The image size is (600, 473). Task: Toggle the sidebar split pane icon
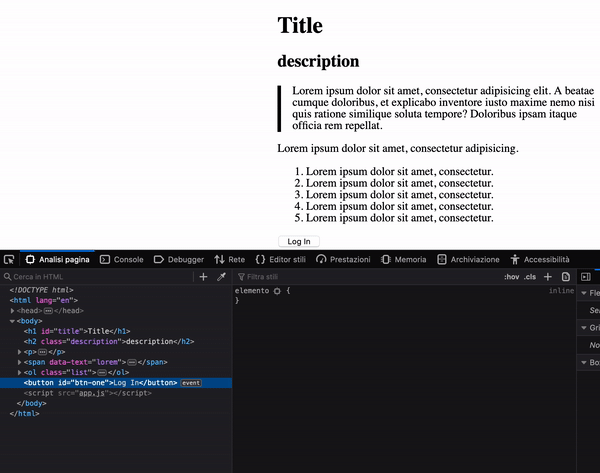585,277
